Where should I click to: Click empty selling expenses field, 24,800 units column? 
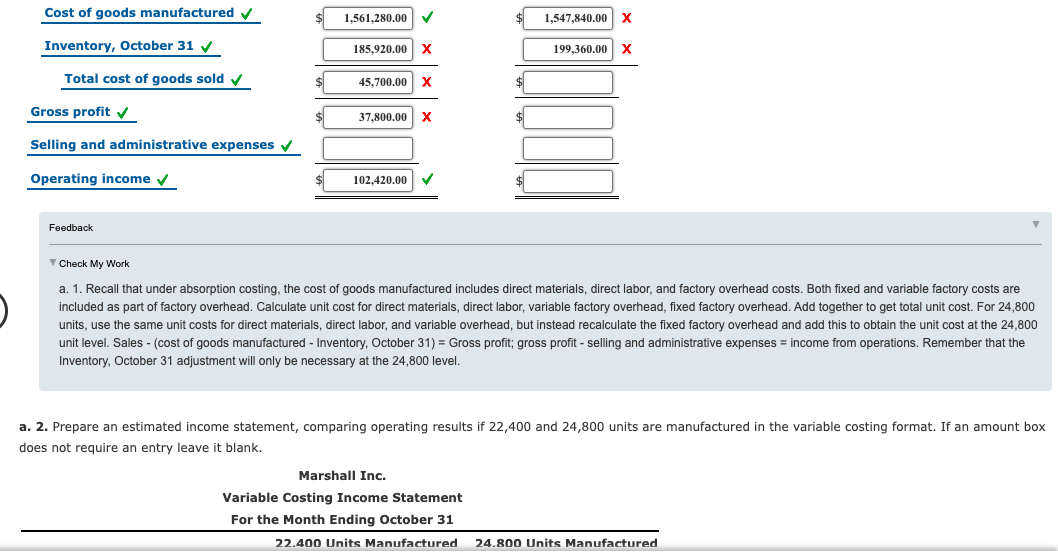tap(567, 148)
